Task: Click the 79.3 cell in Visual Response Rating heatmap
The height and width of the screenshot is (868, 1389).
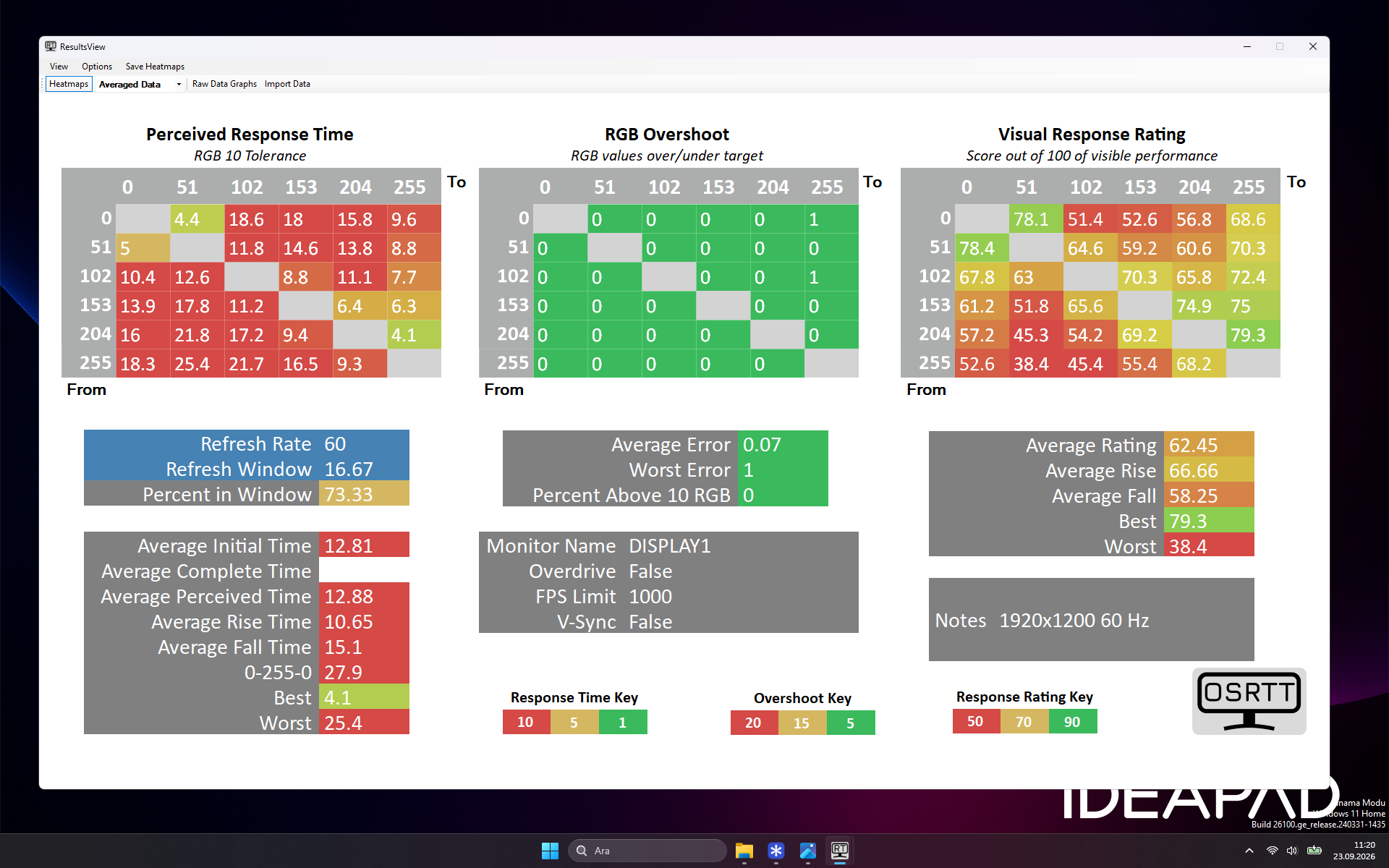Action: 1253,335
